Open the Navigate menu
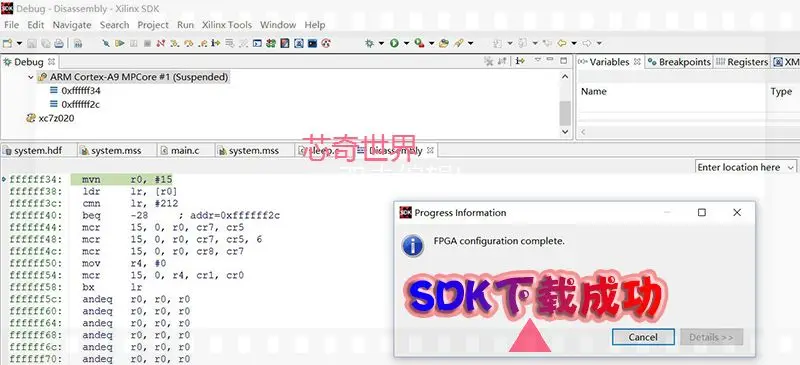 [72, 25]
